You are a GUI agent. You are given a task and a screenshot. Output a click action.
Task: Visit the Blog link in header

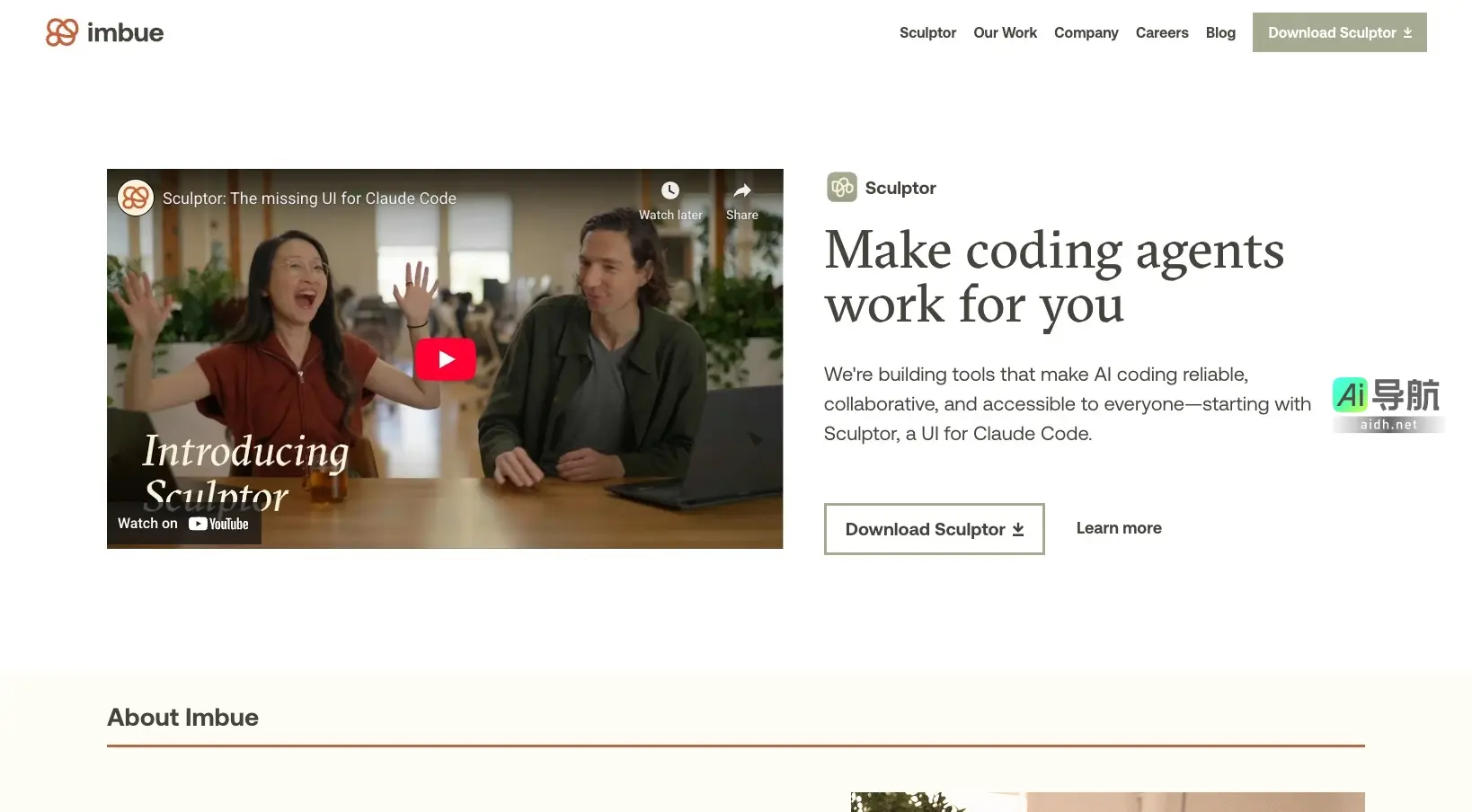tap(1220, 32)
